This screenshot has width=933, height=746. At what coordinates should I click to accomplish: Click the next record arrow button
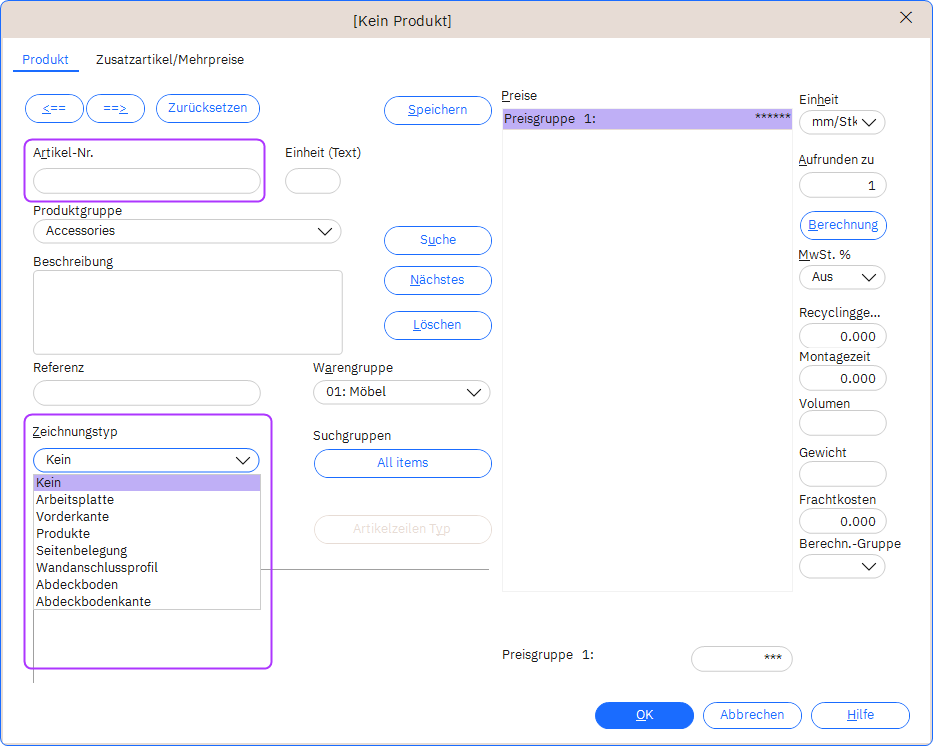(x=115, y=108)
